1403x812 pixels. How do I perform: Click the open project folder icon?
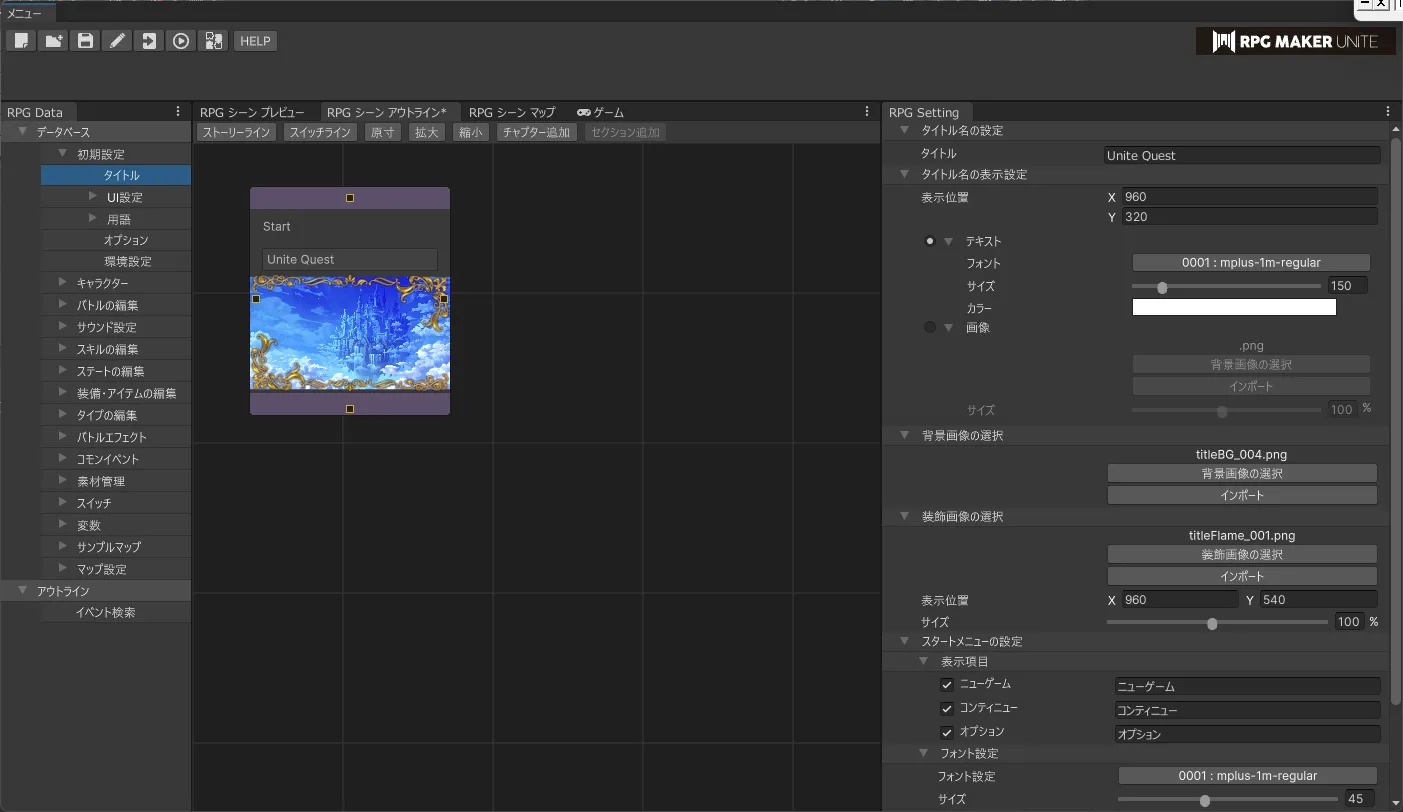point(53,41)
